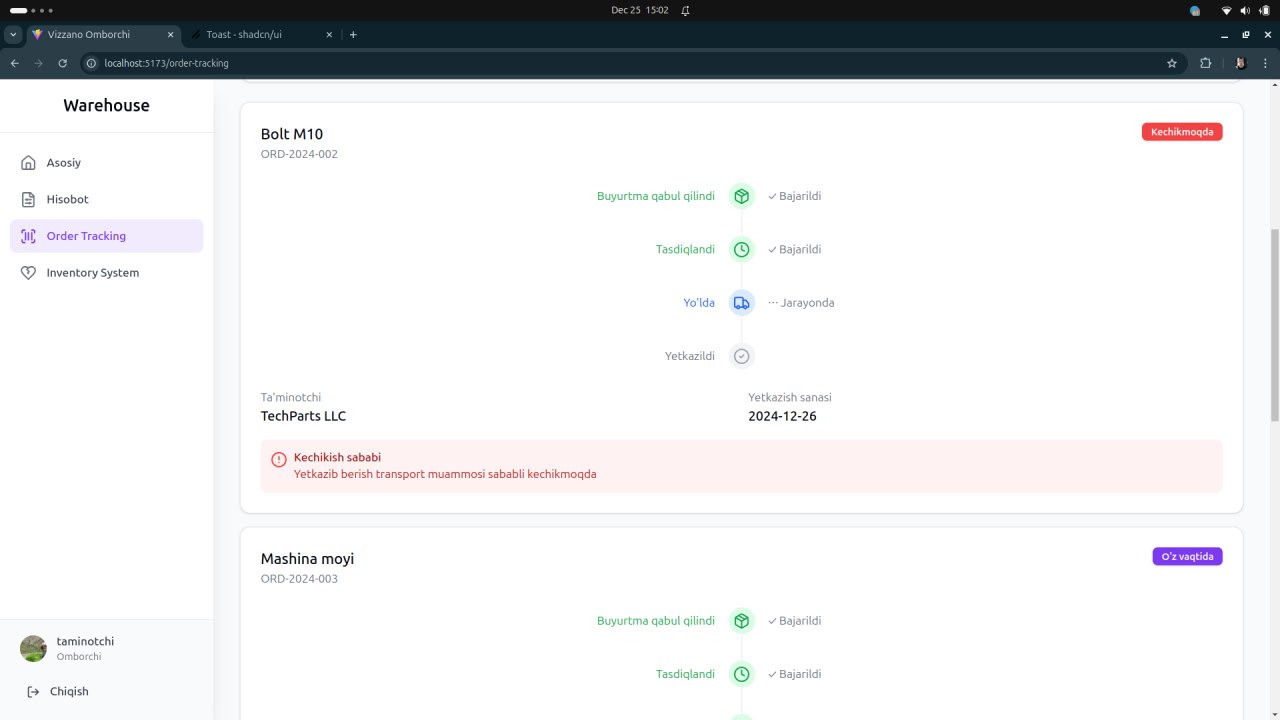Click the page vertical scrollbar thumb

pos(1273,325)
